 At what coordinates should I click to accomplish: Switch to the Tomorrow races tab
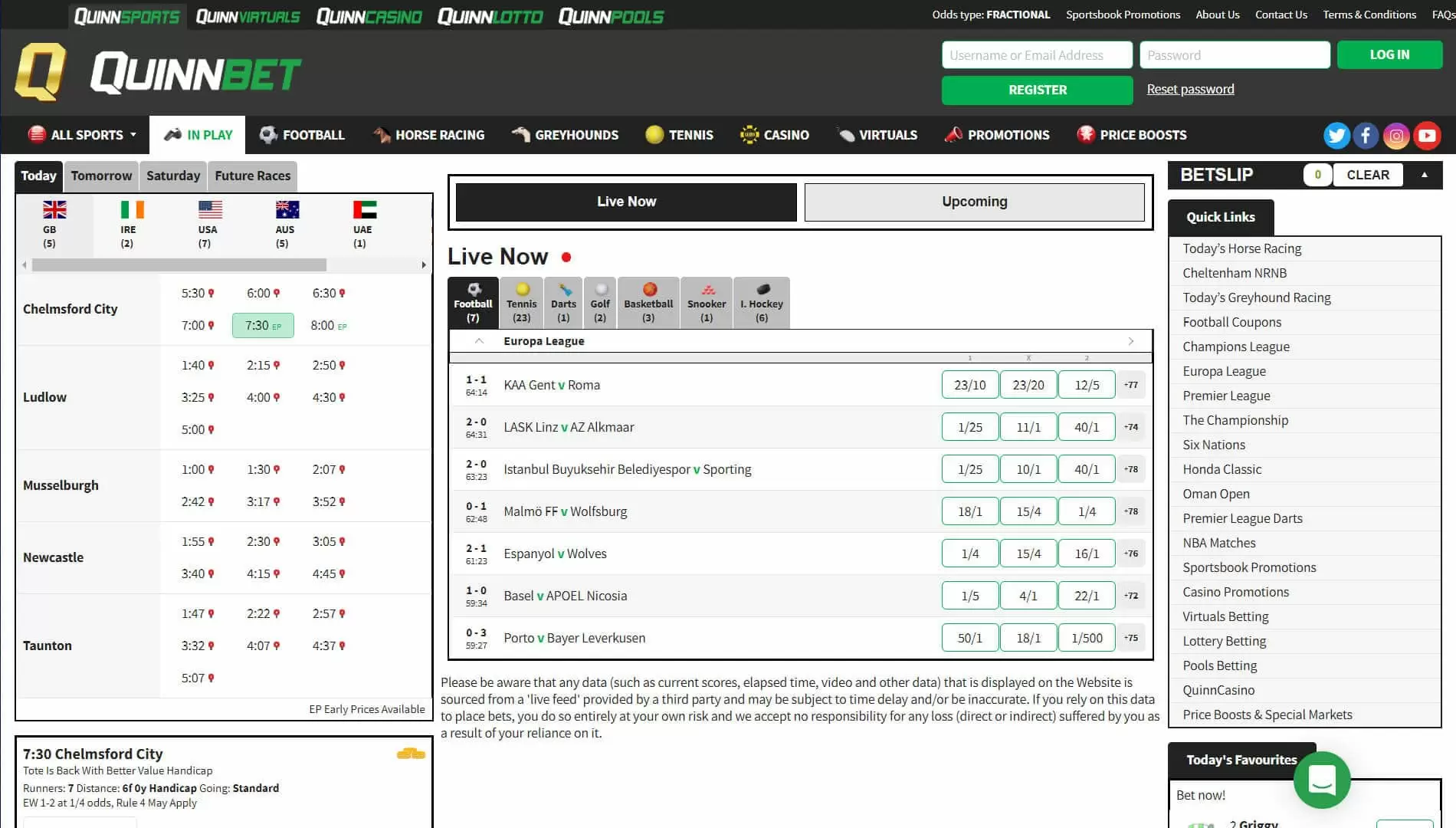tap(101, 176)
